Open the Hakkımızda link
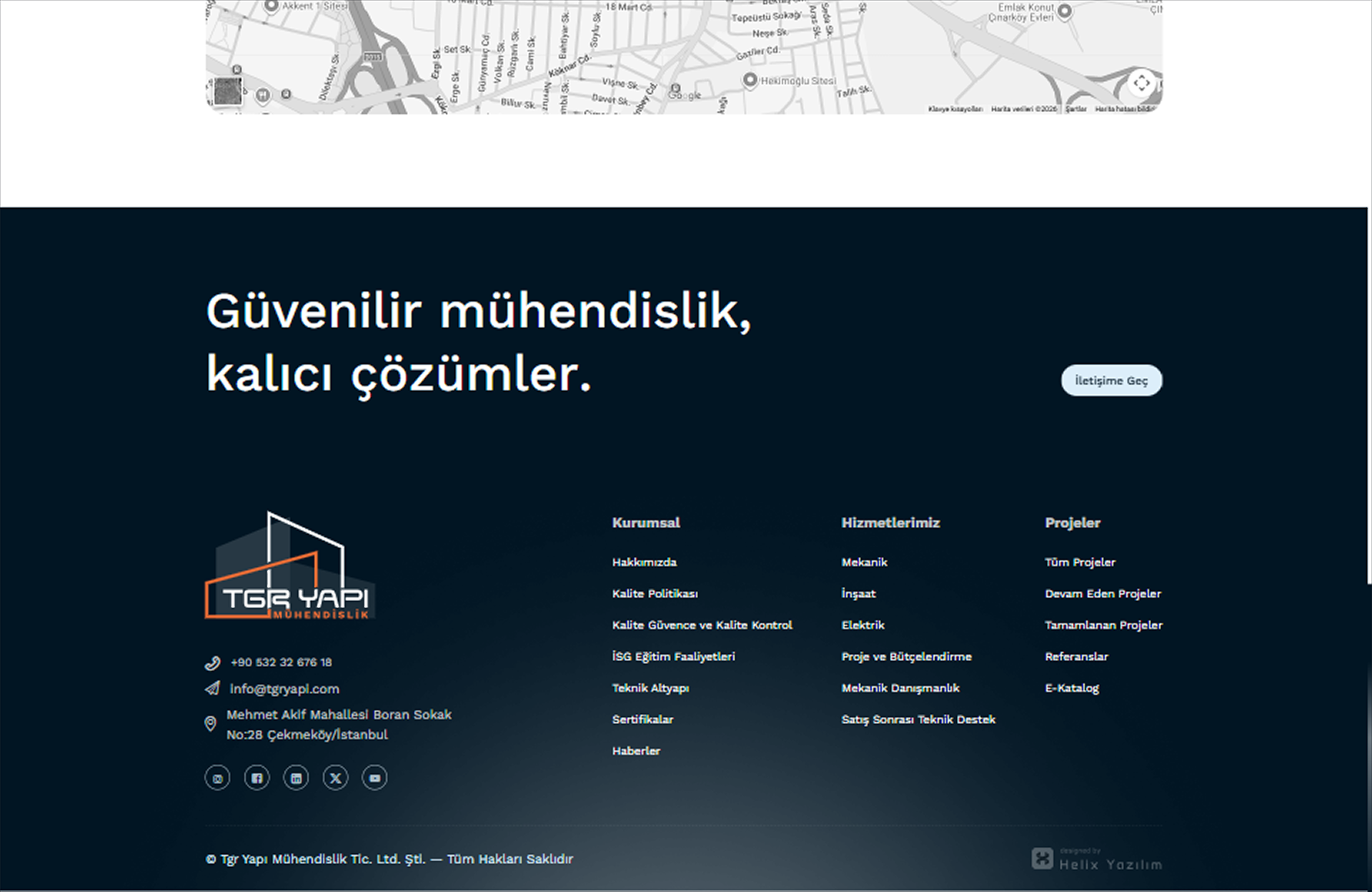Viewport: 1372px width, 892px height. pyautogui.click(x=644, y=562)
